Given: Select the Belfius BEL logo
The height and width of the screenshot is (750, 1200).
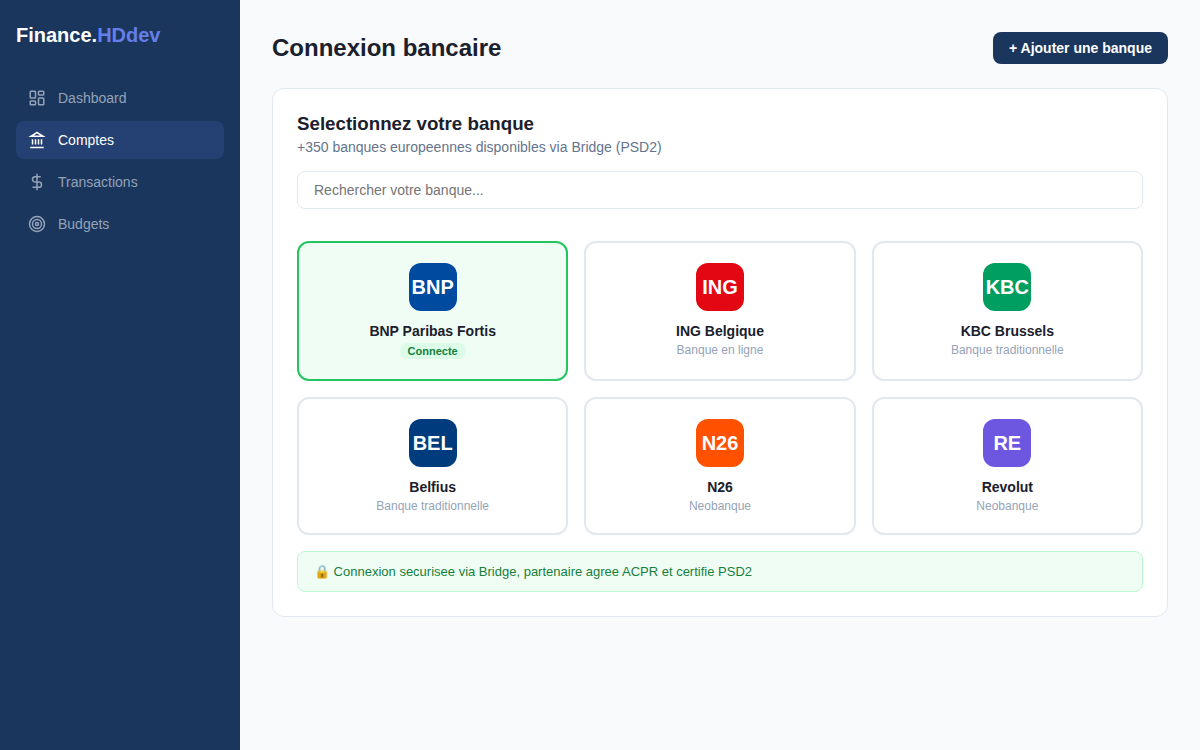Looking at the screenshot, I should (432, 443).
